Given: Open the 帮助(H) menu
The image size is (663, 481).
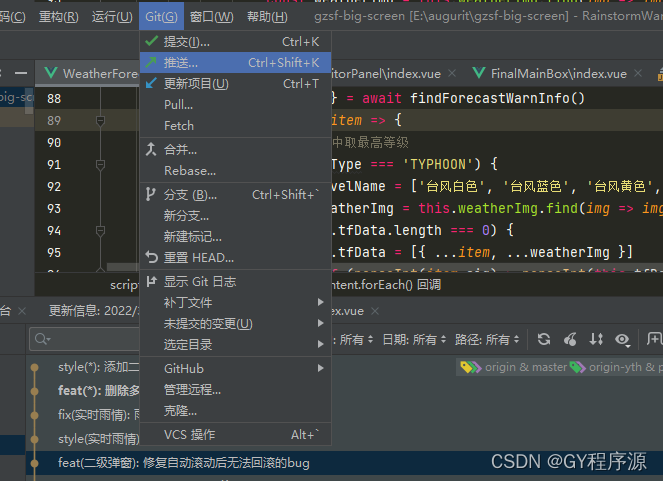Looking at the screenshot, I should [x=267, y=16].
